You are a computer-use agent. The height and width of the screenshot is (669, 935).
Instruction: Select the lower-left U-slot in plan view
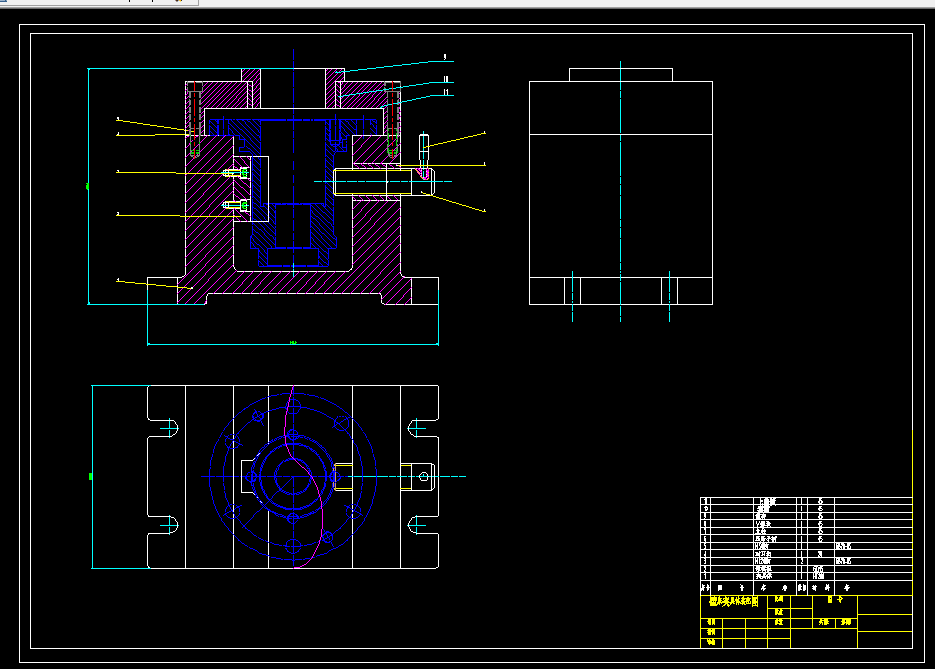[163, 525]
